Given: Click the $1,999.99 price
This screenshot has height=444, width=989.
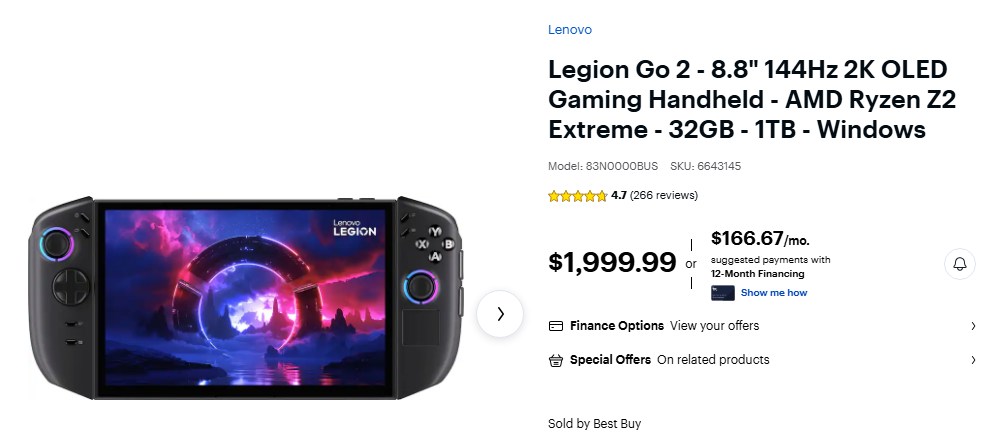Looking at the screenshot, I should point(612,263).
